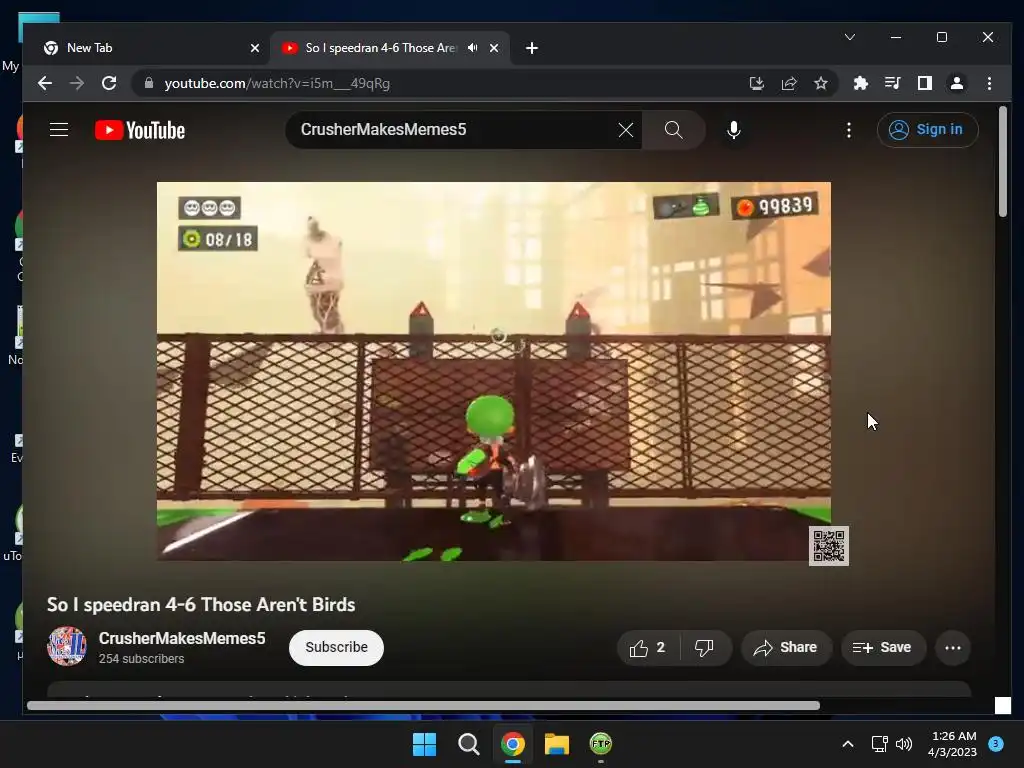The image size is (1024, 768).
Task: Run the YouTube search magnifier button
Action: [674, 130]
